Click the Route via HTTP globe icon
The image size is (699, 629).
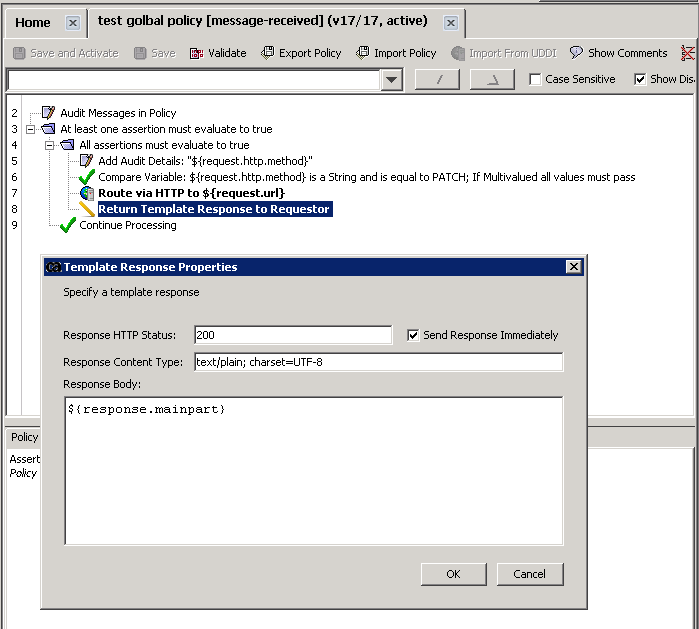click(86, 193)
